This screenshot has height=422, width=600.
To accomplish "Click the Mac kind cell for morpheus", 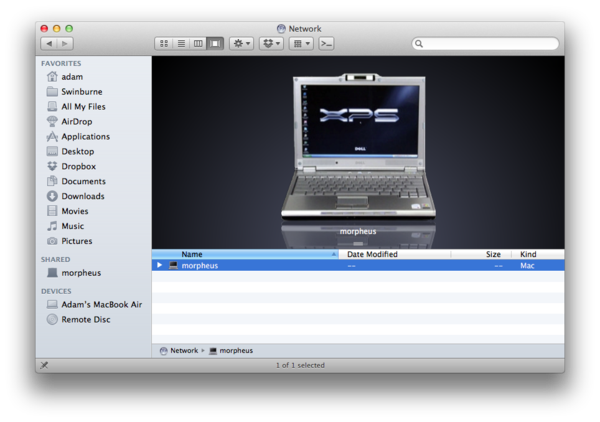I will click(x=527, y=266).
